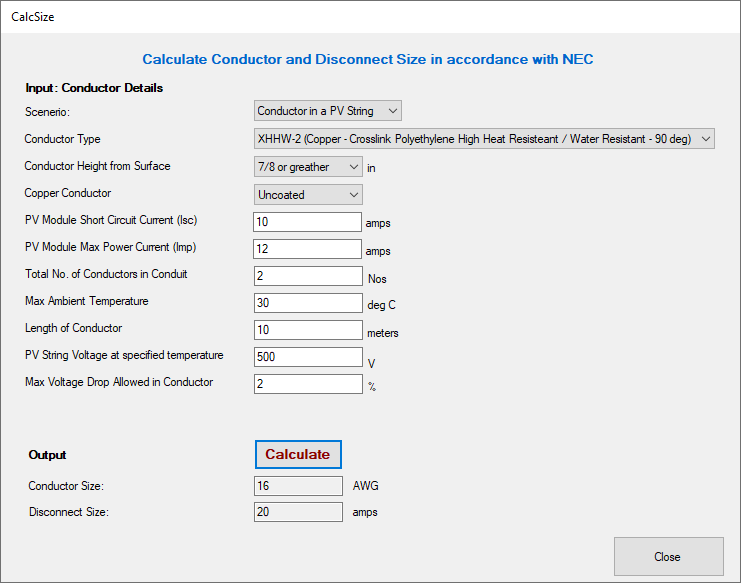742x583 pixels.
Task: Click the Disconnect Size output box
Action: click(298, 512)
